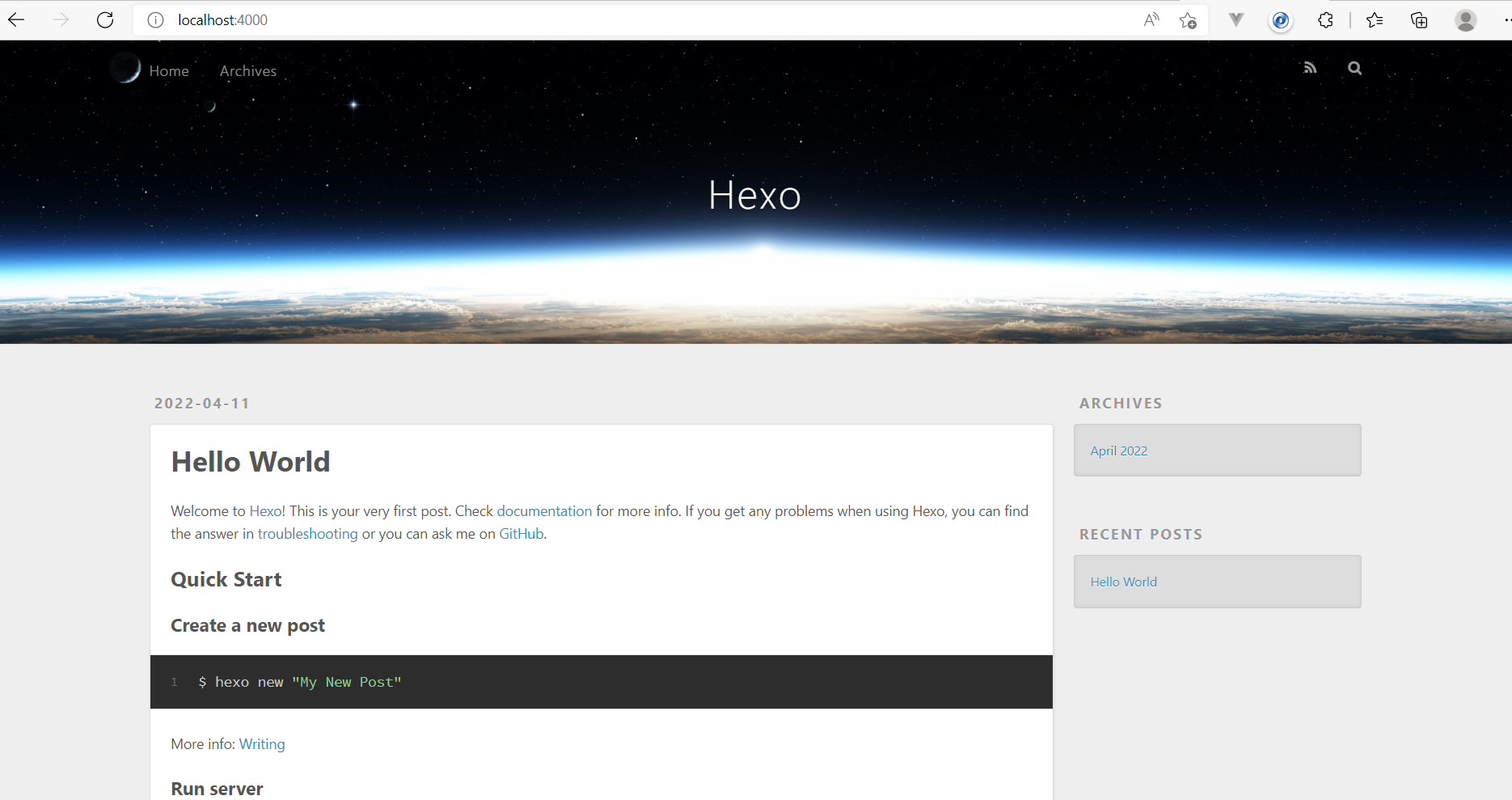This screenshot has width=1512, height=800.
Task: Follow the Hexo link in the post
Action: 265,511
